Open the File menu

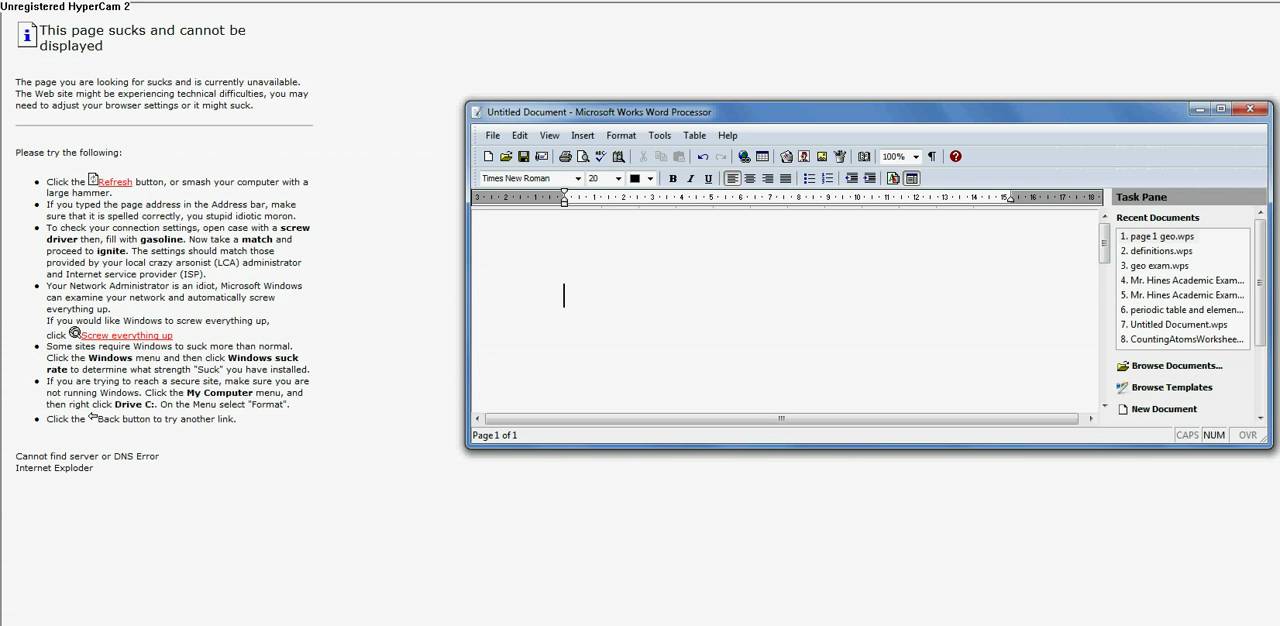(x=492, y=135)
